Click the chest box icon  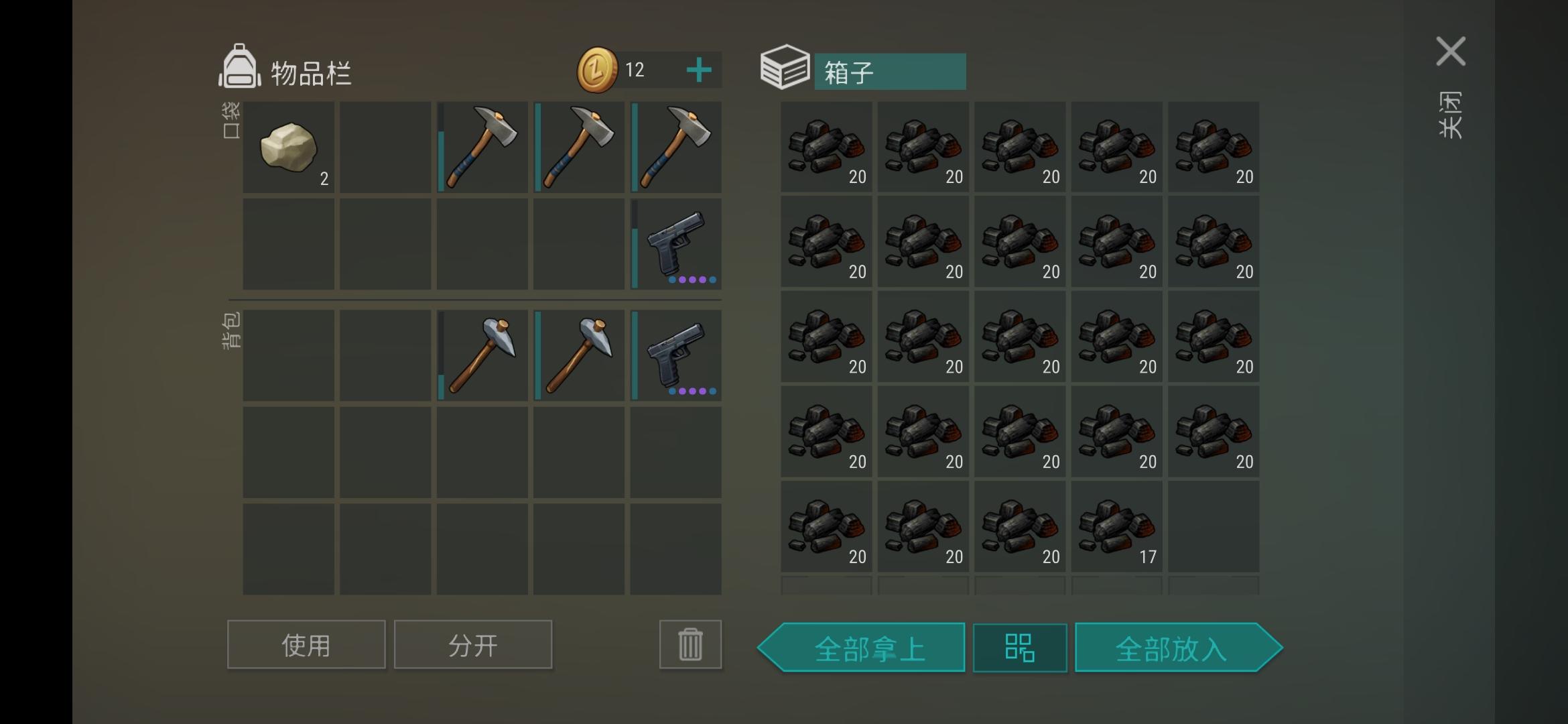point(785,67)
